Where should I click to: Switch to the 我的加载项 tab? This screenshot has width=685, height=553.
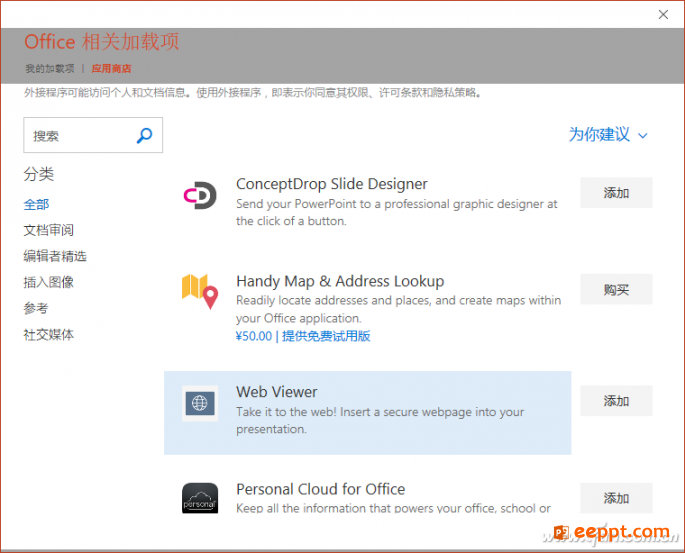pyautogui.click(x=50, y=69)
